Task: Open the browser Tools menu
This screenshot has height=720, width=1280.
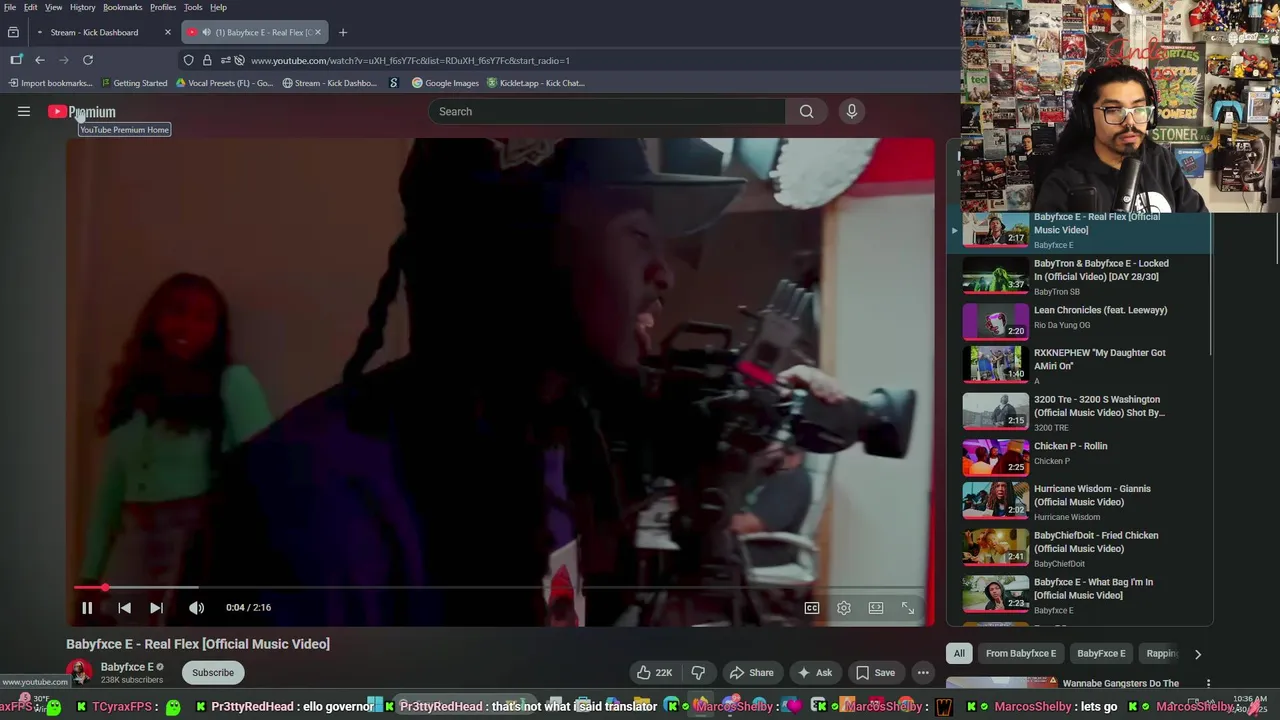Action: click(x=193, y=7)
